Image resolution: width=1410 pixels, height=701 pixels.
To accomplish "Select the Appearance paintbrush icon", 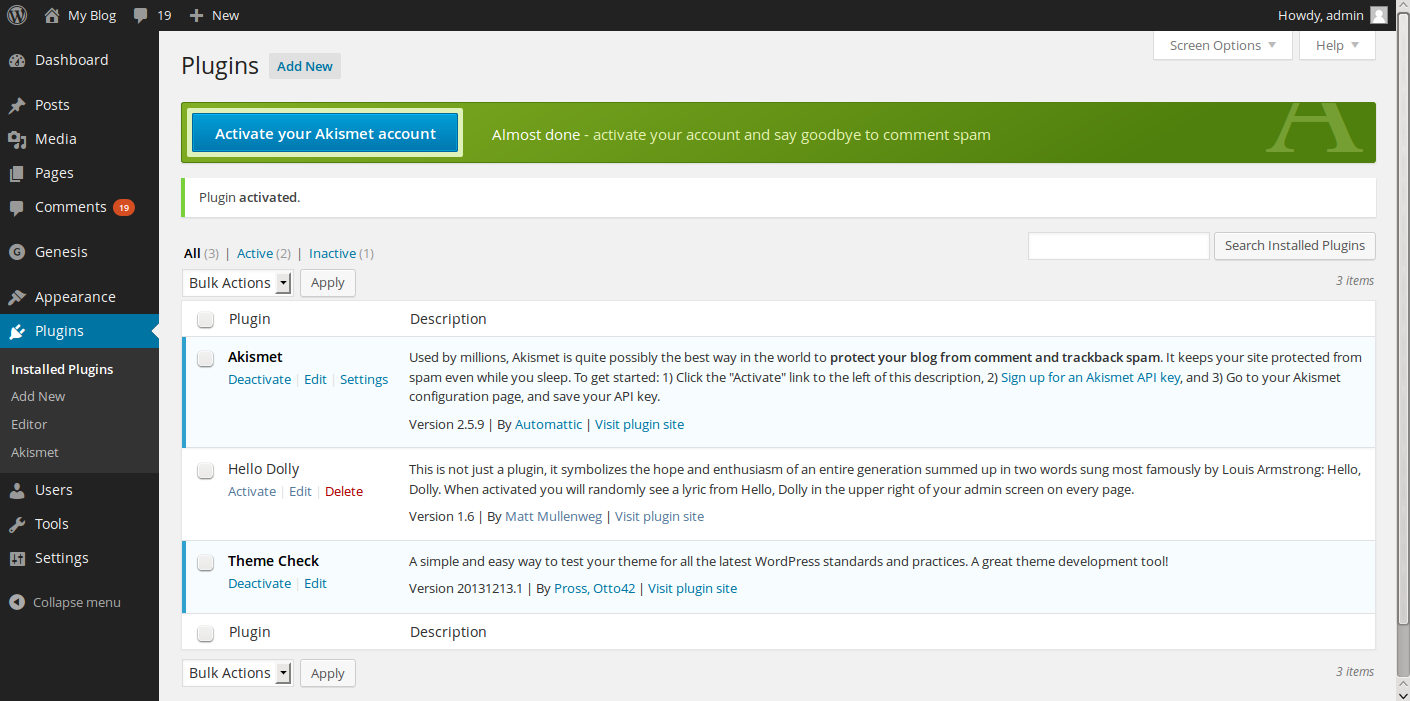I will [17, 297].
